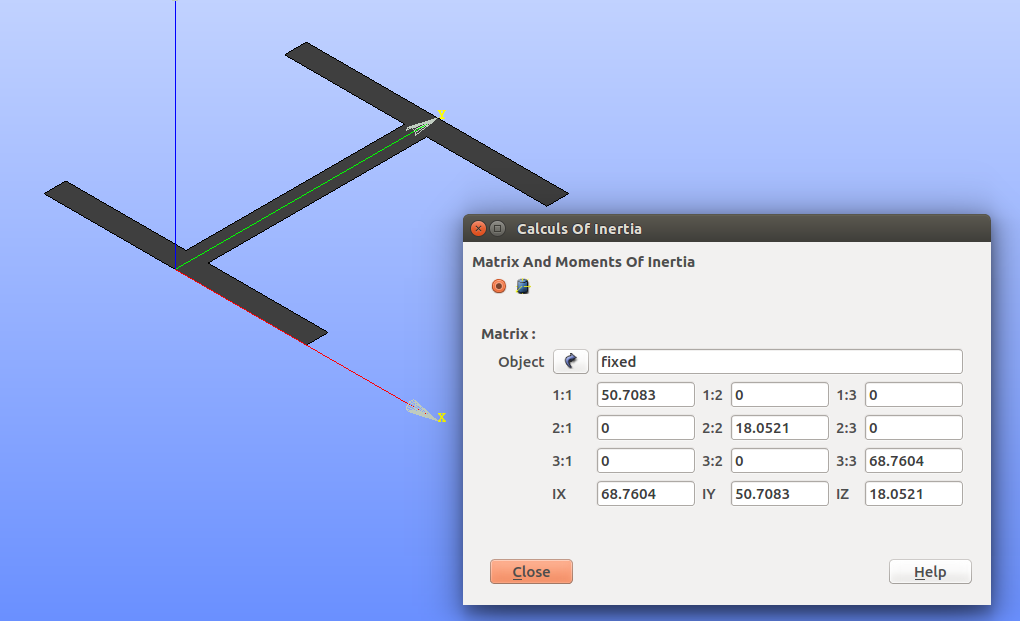This screenshot has height=621, width=1020.
Task: Click the 1:3 matrix field
Action: tap(913, 394)
